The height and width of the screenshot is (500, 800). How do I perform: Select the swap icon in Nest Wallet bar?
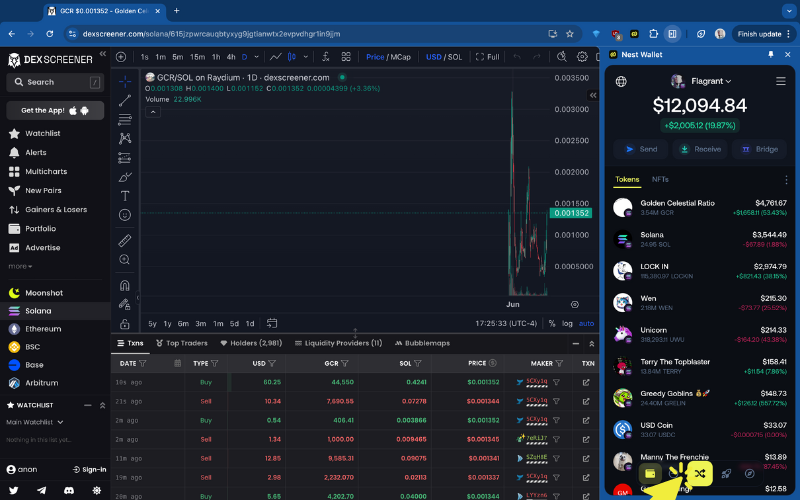click(x=699, y=473)
